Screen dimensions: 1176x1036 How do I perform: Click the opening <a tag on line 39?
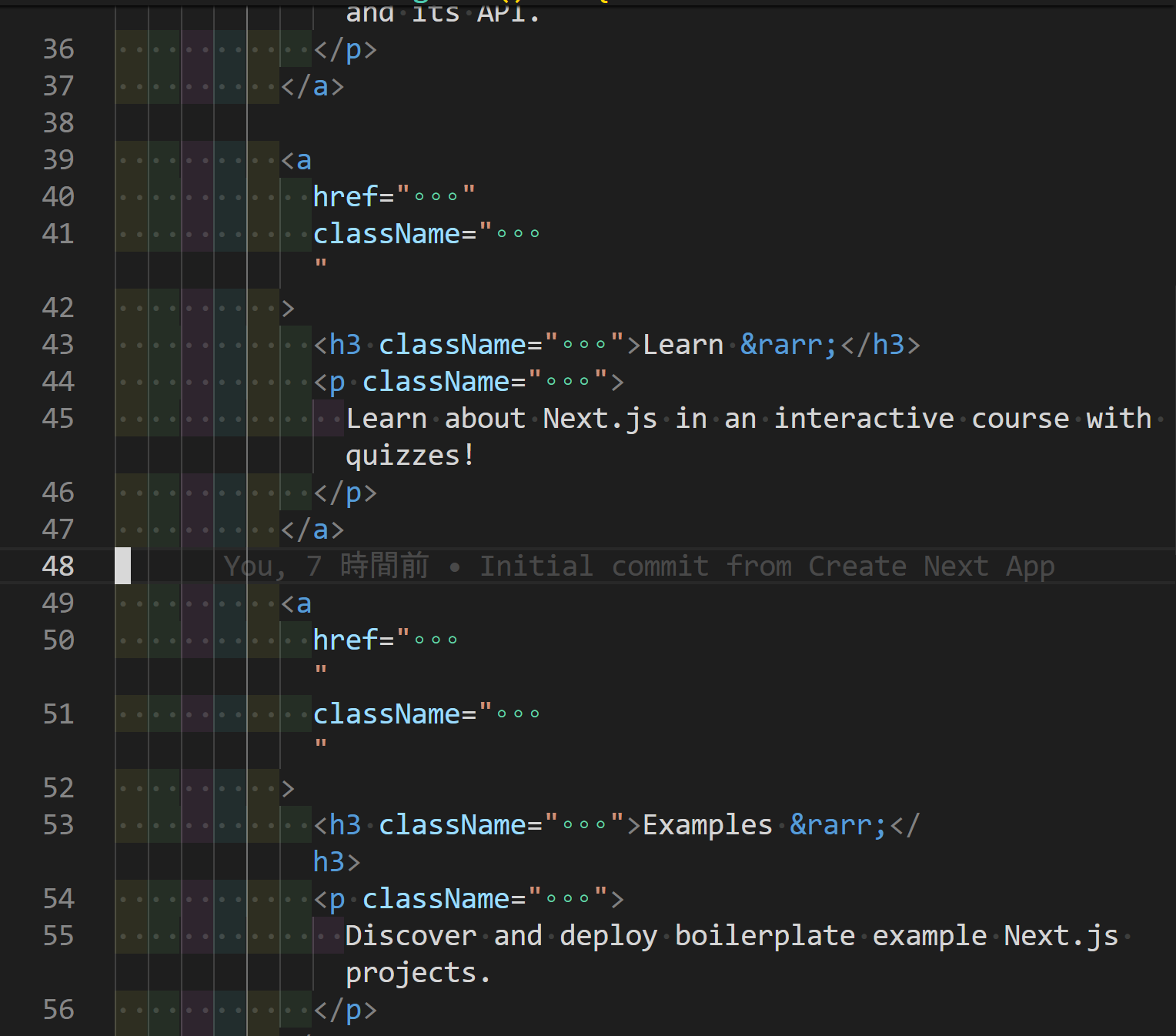tap(296, 160)
